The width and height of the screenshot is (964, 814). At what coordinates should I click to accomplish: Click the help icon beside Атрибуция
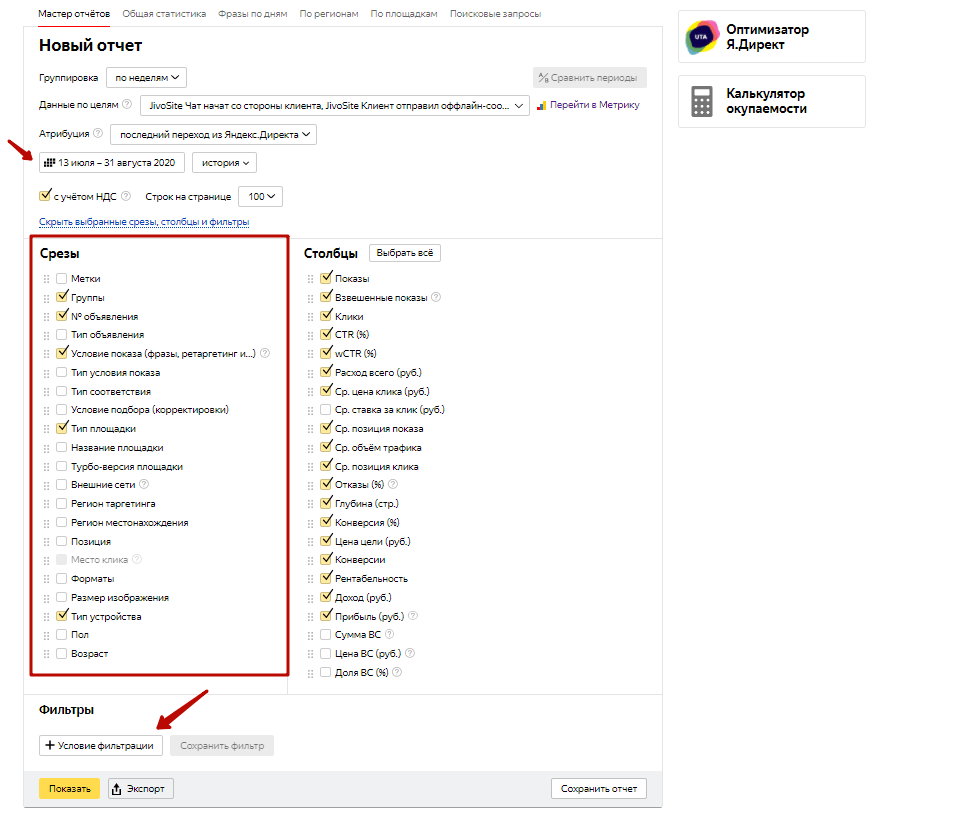coord(98,133)
